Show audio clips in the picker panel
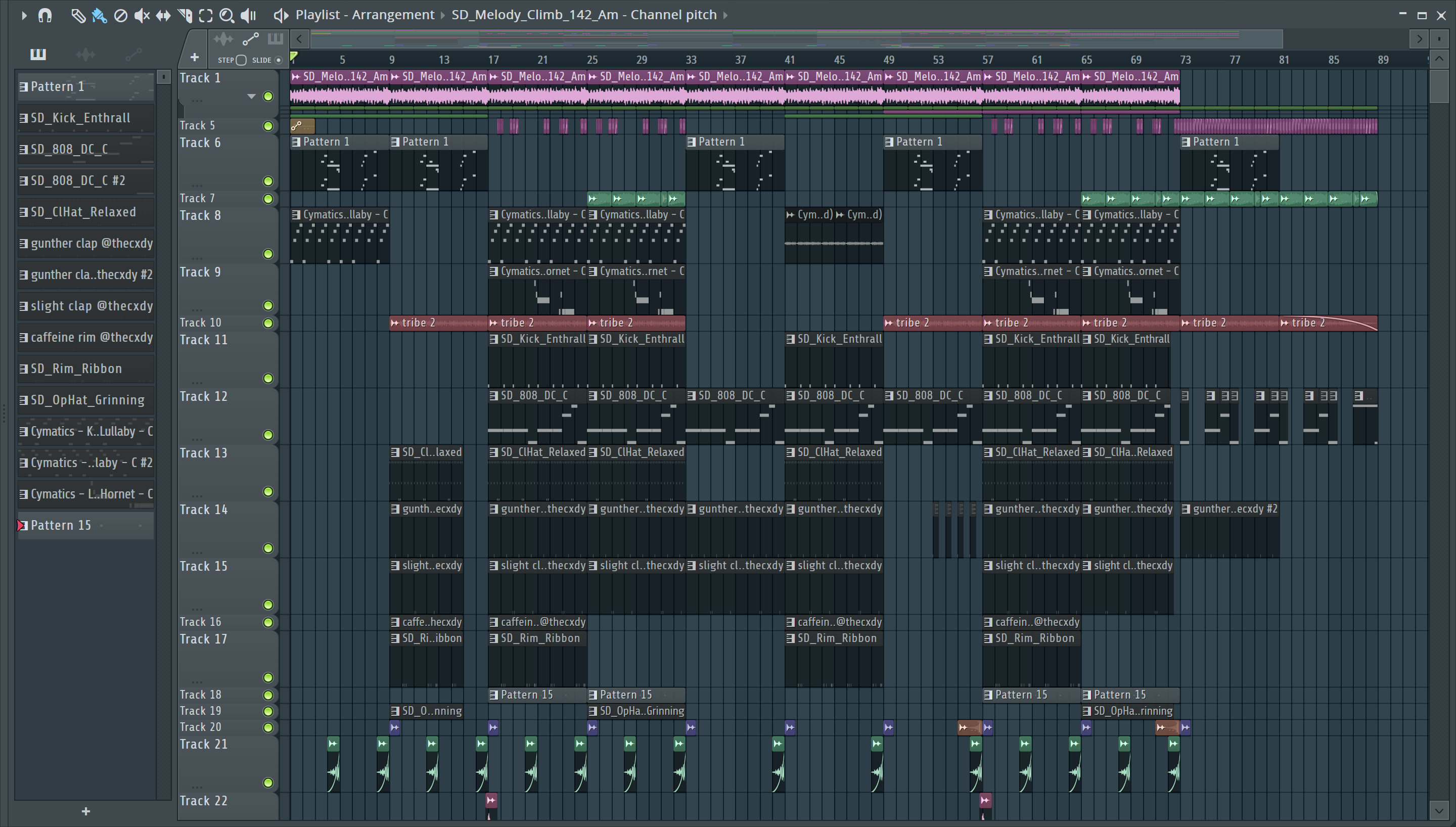This screenshot has width=1456, height=827. pyautogui.click(x=86, y=55)
